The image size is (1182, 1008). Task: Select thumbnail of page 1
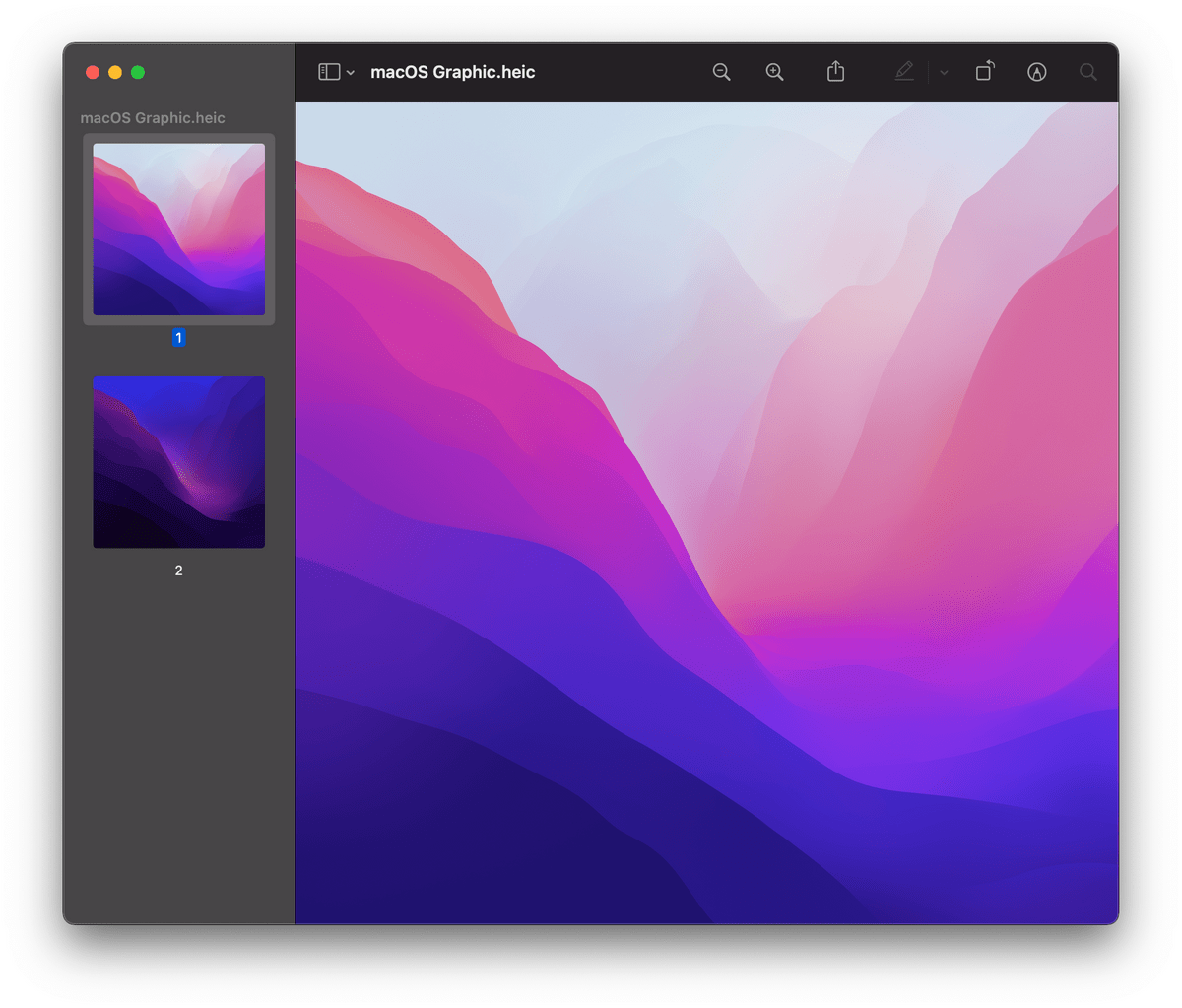tap(179, 230)
